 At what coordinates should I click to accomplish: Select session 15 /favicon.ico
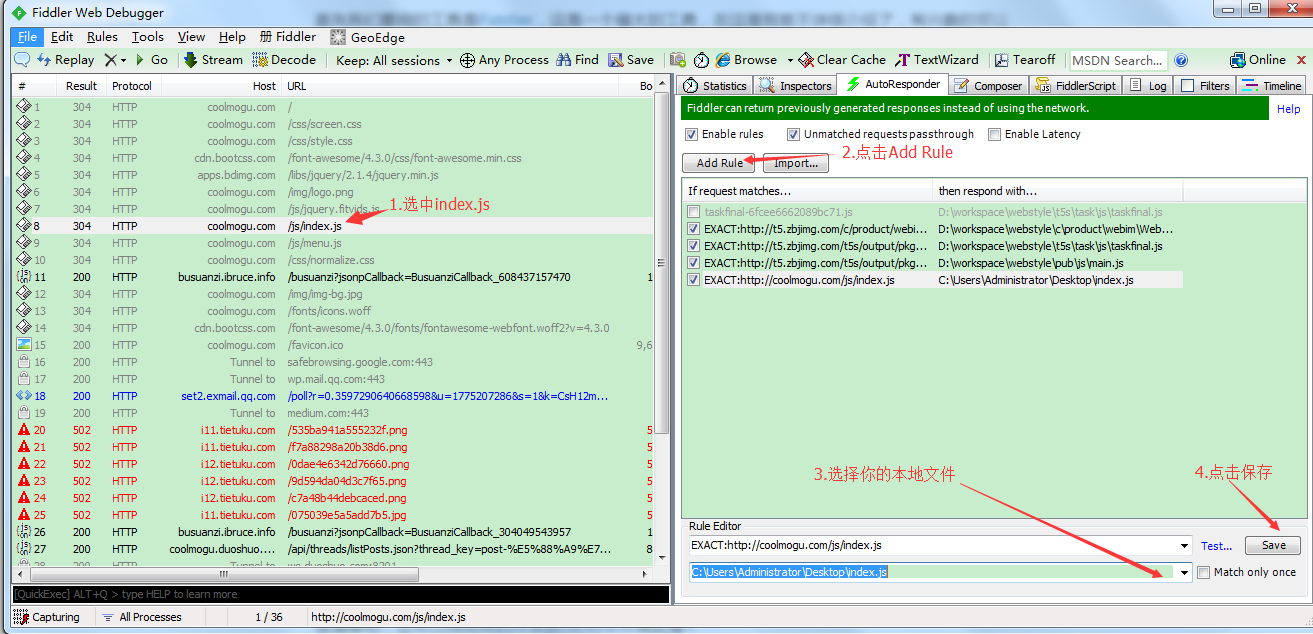pos(333,345)
